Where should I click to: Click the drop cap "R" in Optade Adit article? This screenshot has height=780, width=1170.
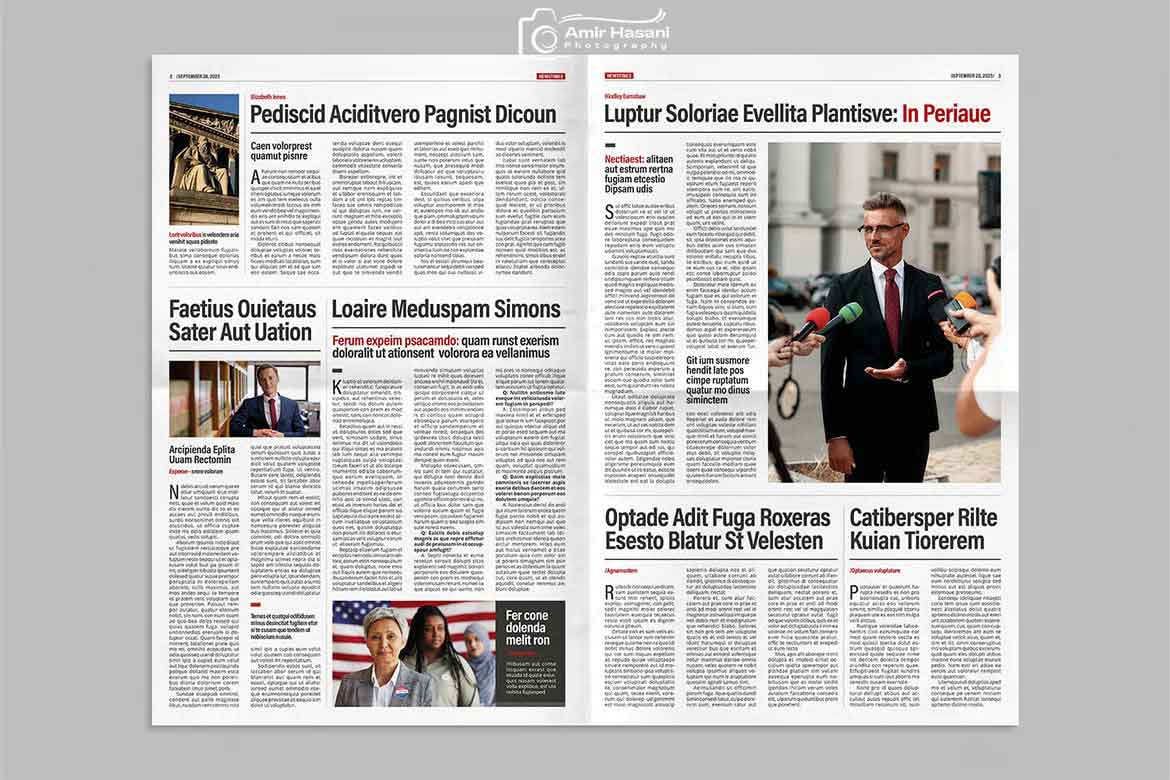tap(610, 593)
